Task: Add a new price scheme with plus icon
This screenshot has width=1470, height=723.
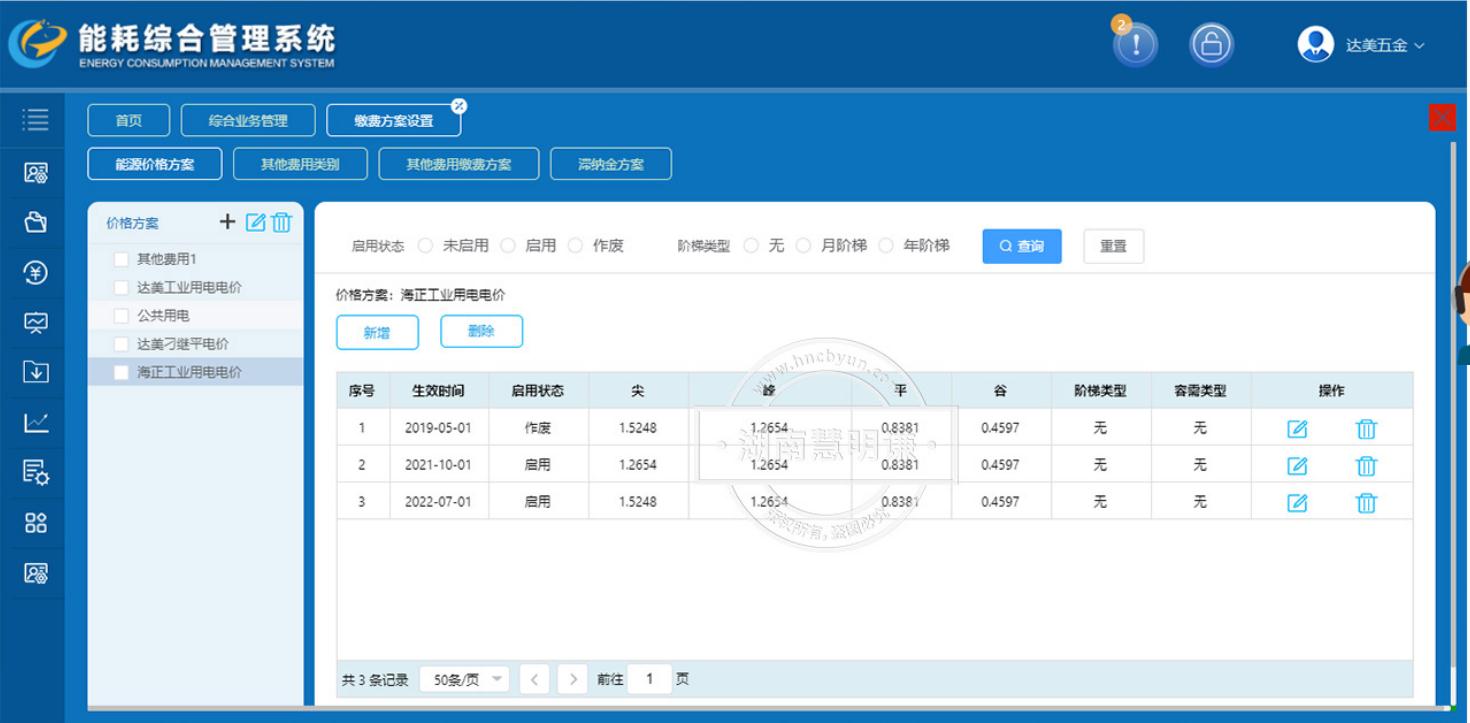Action: tap(228, 222)
